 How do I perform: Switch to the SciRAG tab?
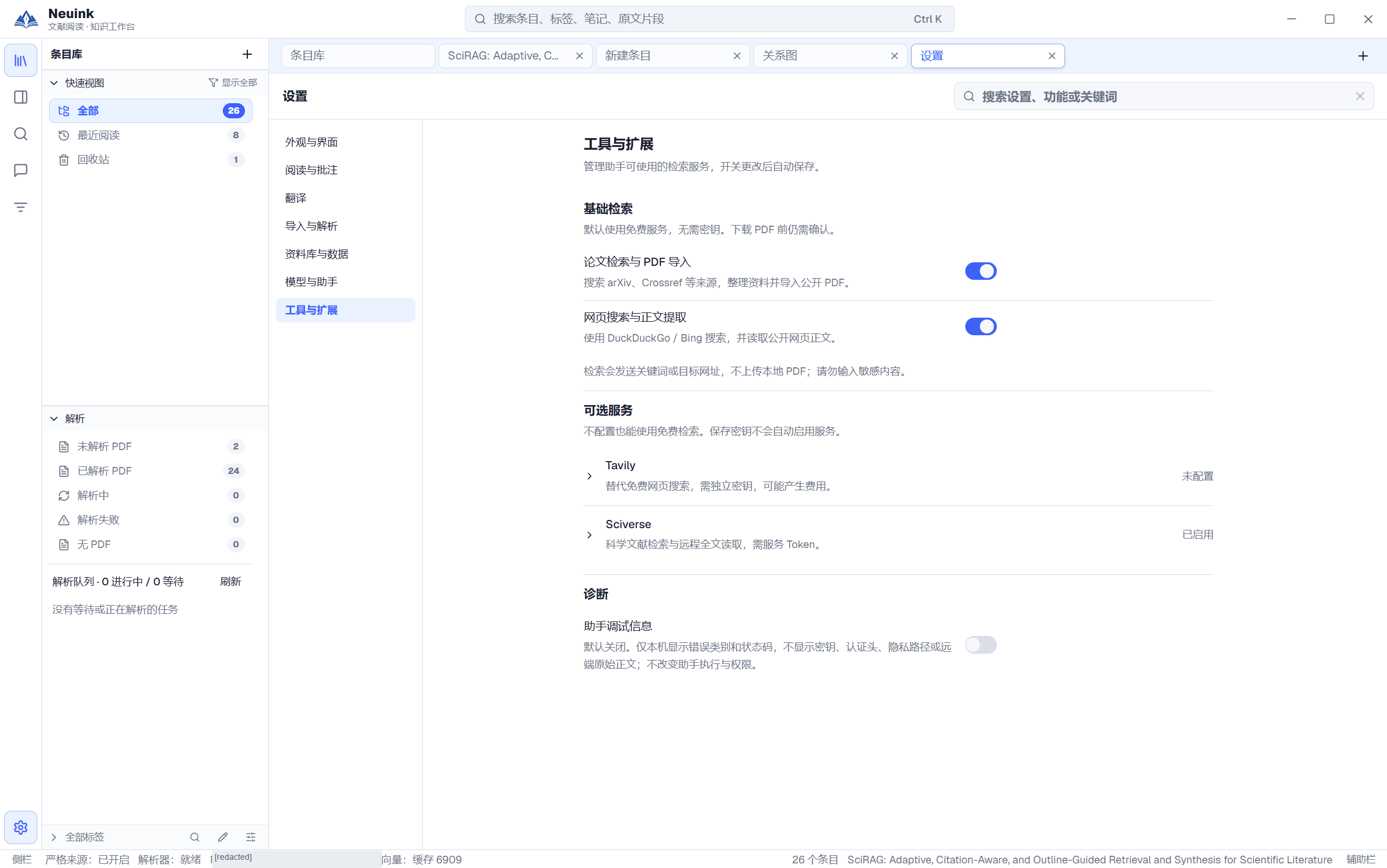click(503, 56)
